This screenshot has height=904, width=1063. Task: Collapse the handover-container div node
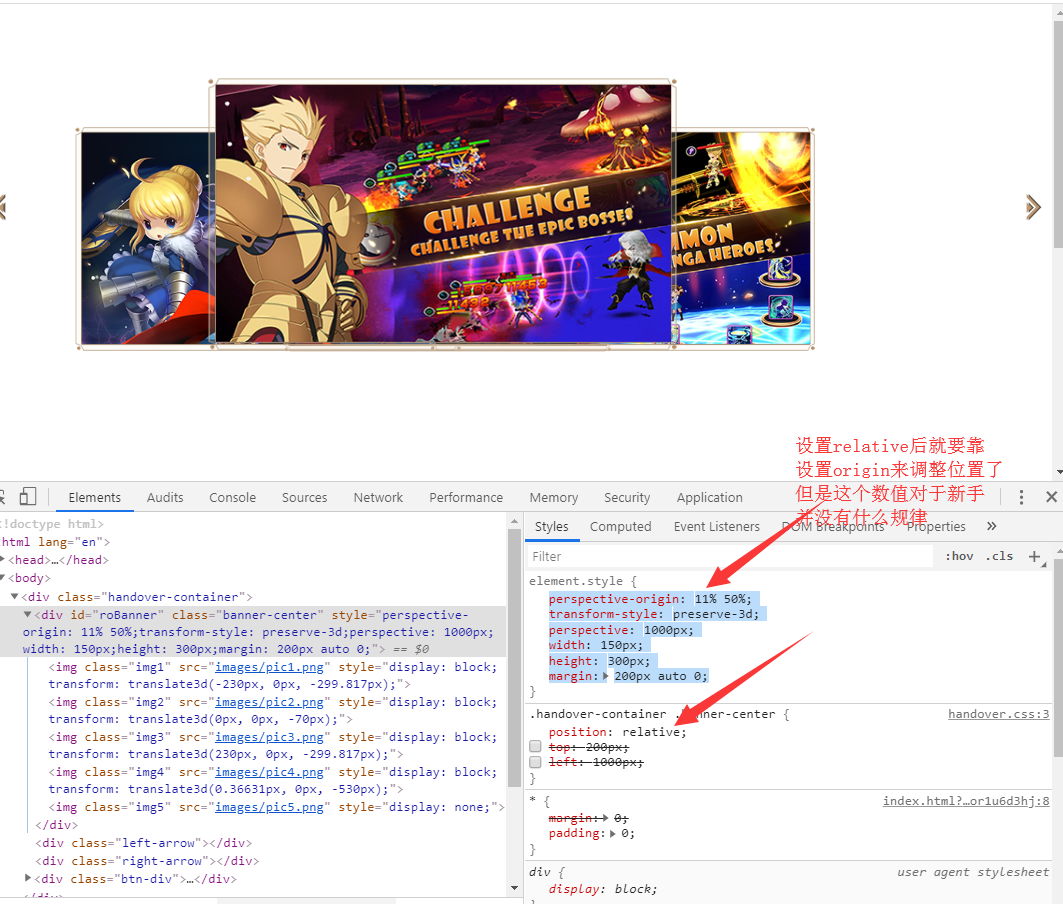(14, 596)
